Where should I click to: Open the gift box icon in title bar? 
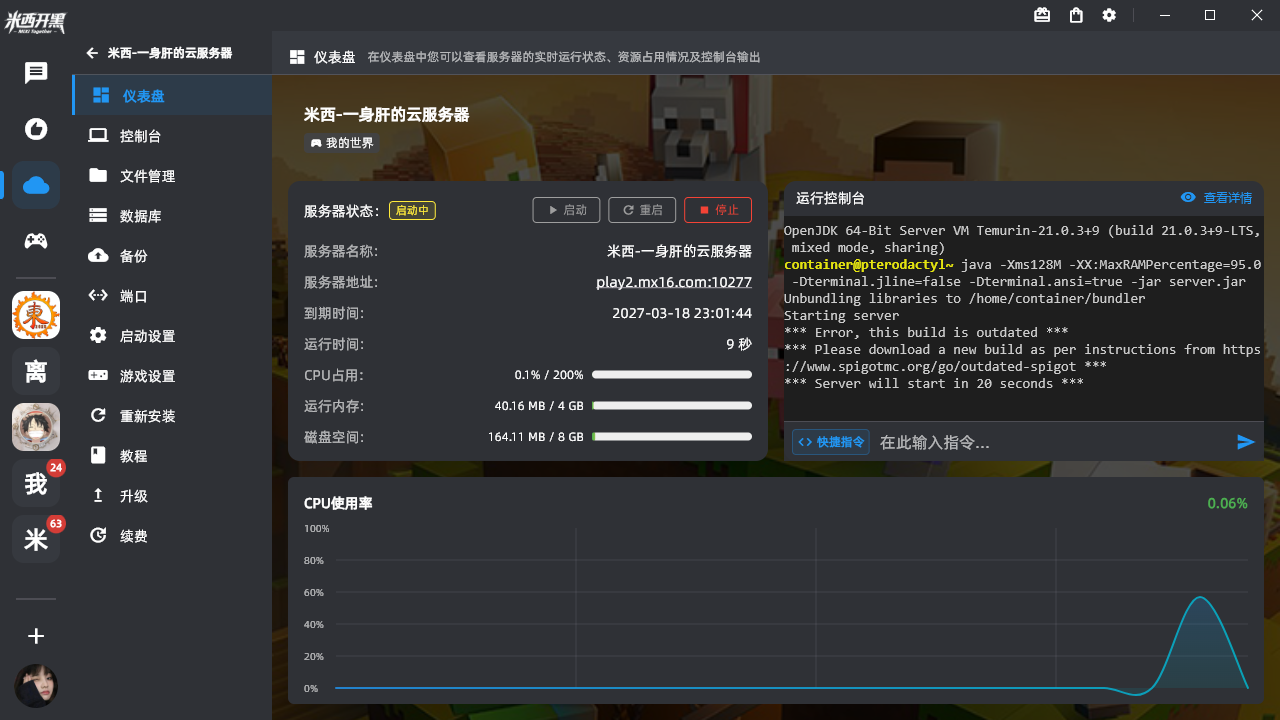pos(1042,15)
